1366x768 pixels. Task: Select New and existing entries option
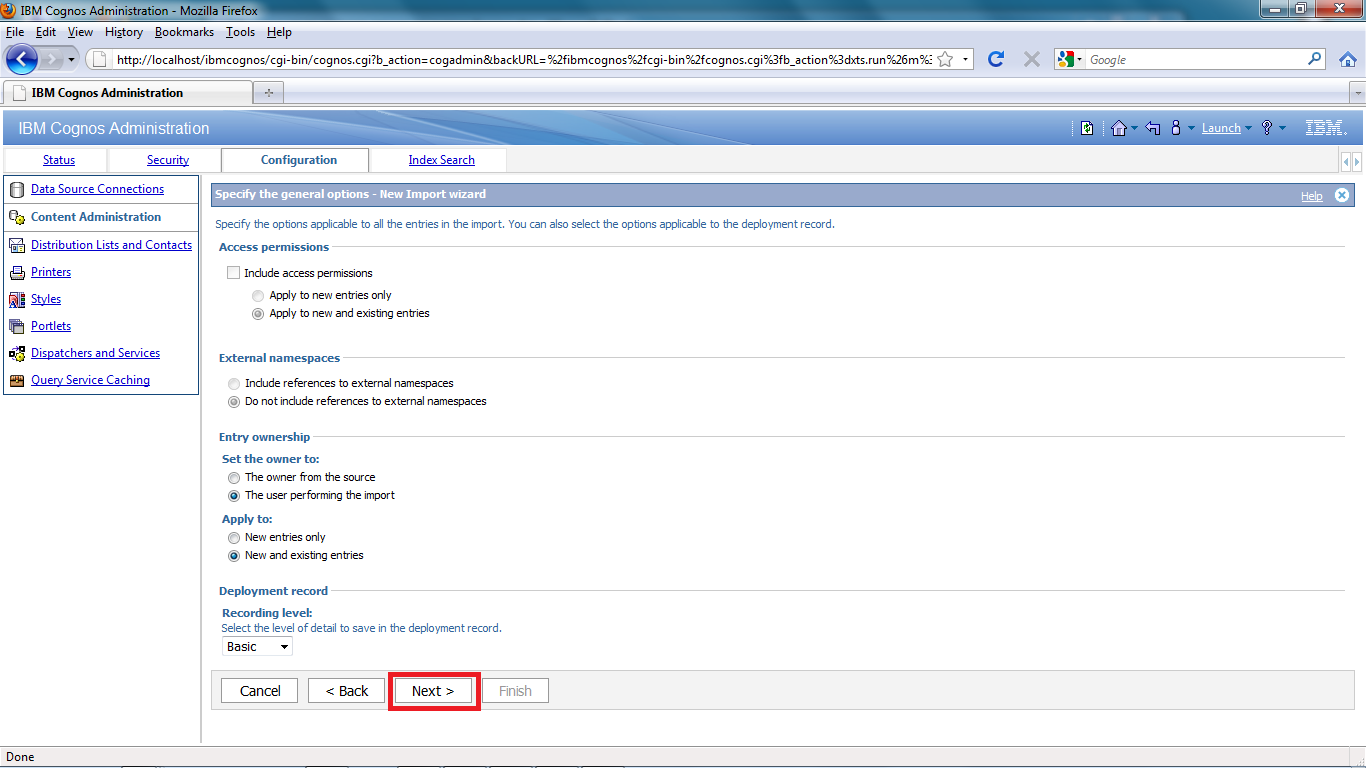tap(234, 556)
